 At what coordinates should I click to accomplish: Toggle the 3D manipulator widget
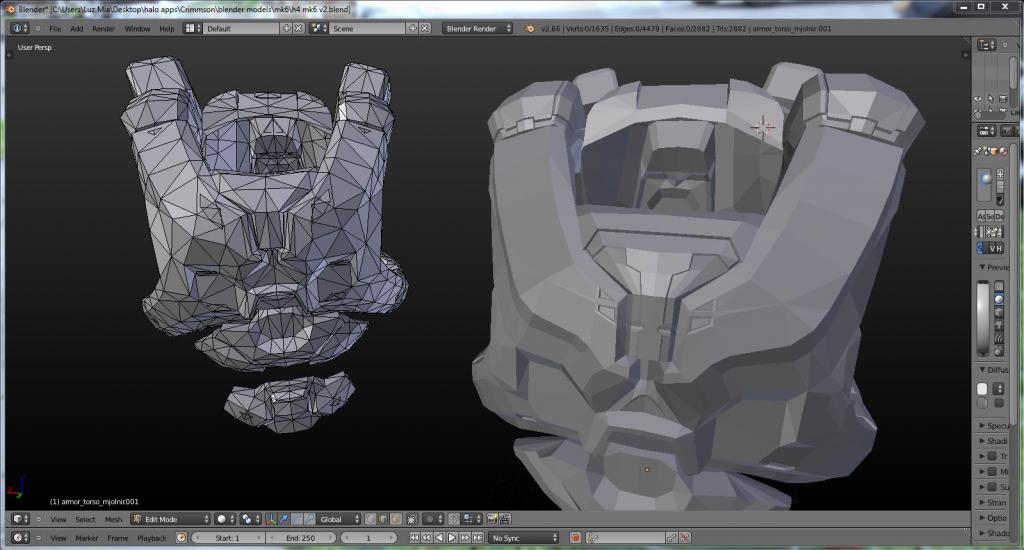270,519
